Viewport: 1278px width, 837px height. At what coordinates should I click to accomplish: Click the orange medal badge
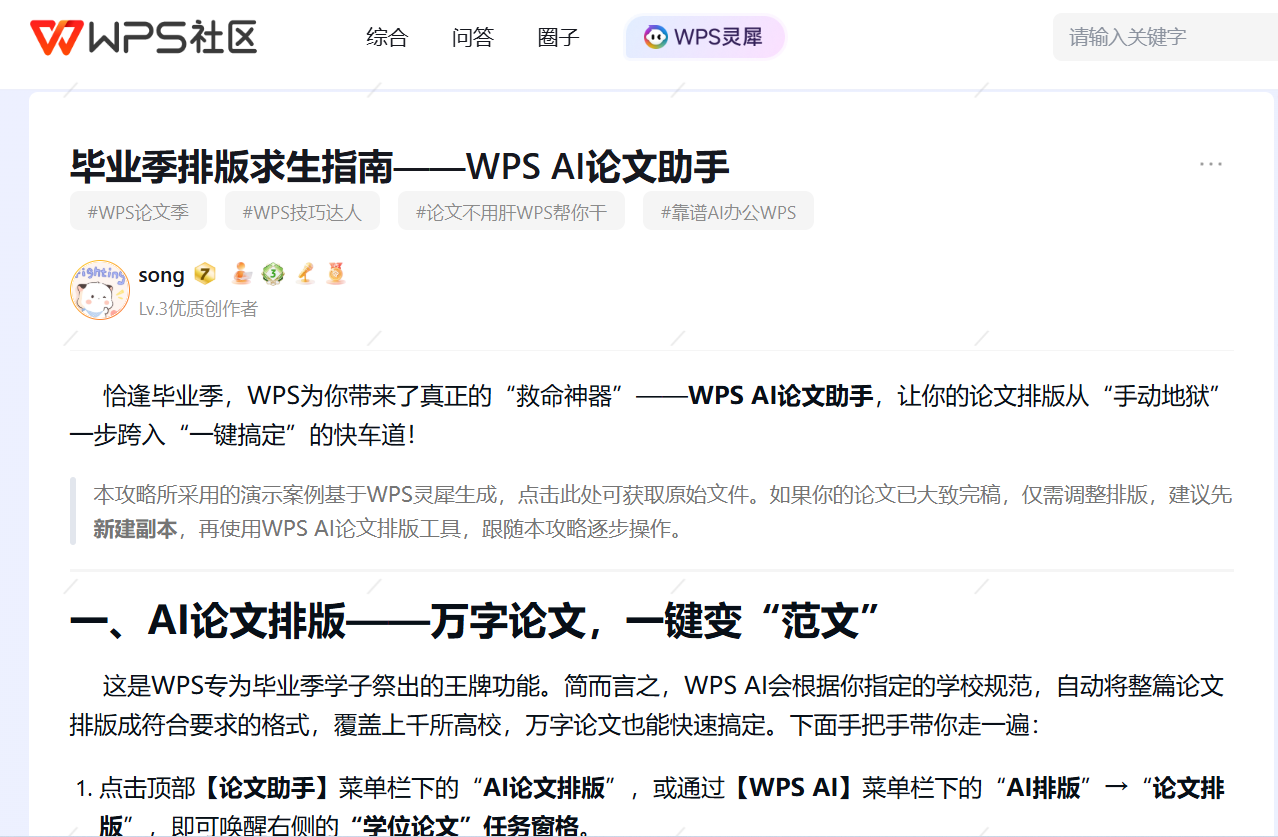click(x=336, y=273)
